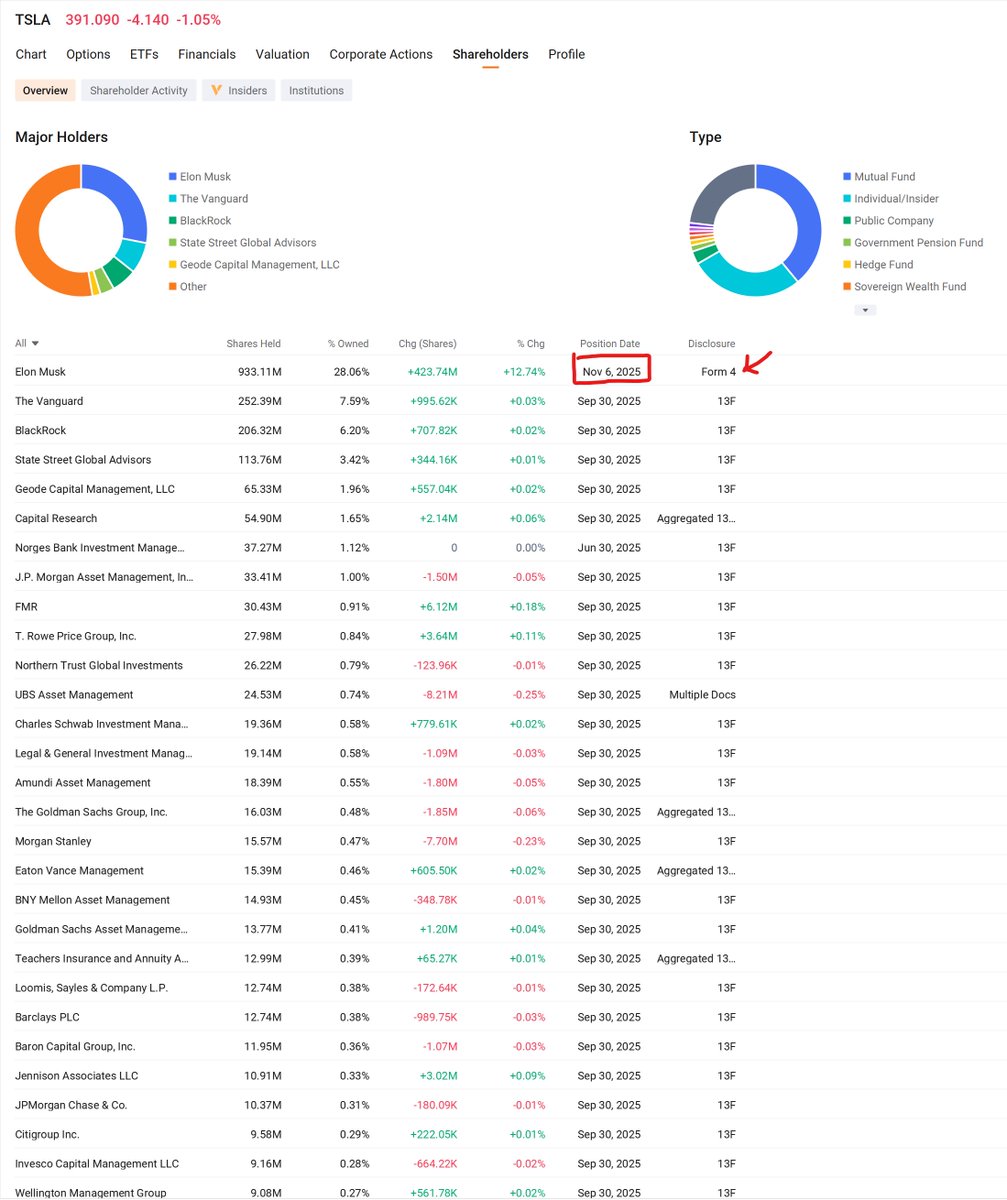The width and height of the screenshot is (1007, 1200).
Task: Open the Profile tab
Action: (566, 54)
